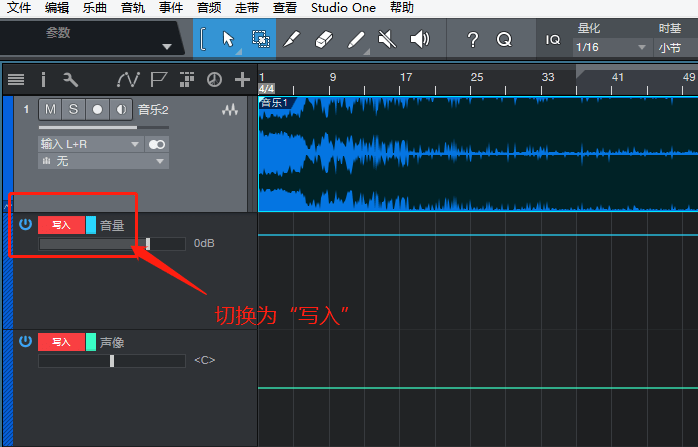Screen dimensions: 698x447
Task: Open the 音轨 menu
Action: click(x=132, y=7)
